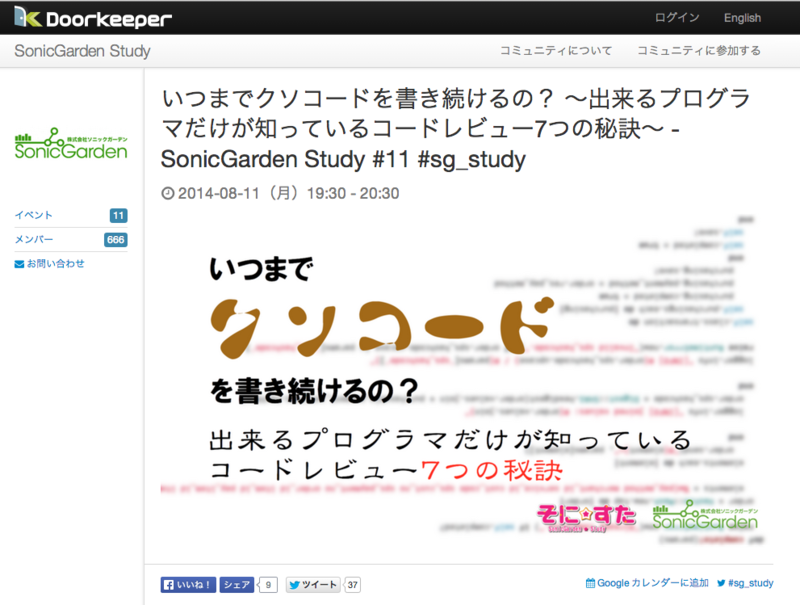Click the calendar icon beside Google カレンダー

coord(590,583)
